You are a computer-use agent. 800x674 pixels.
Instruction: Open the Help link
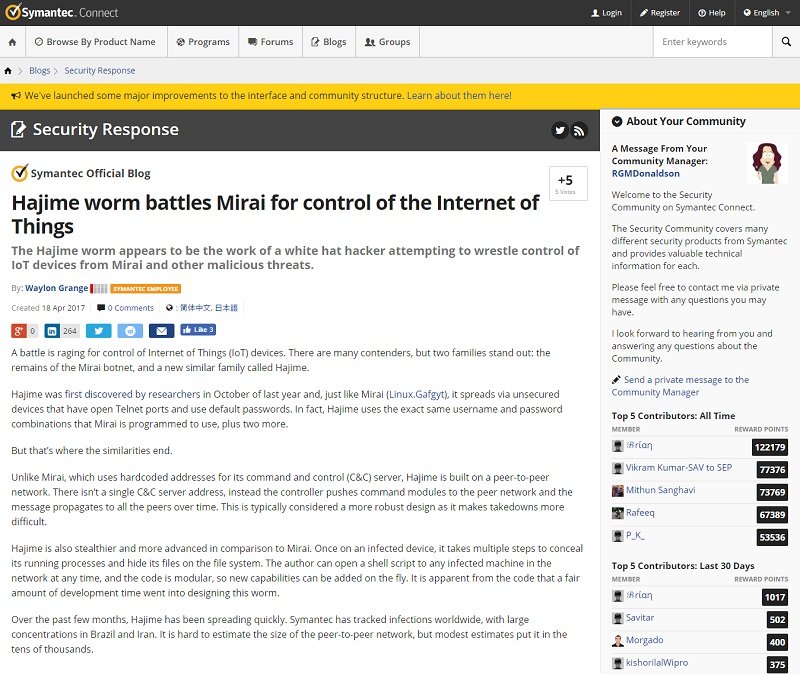[712, 13]
